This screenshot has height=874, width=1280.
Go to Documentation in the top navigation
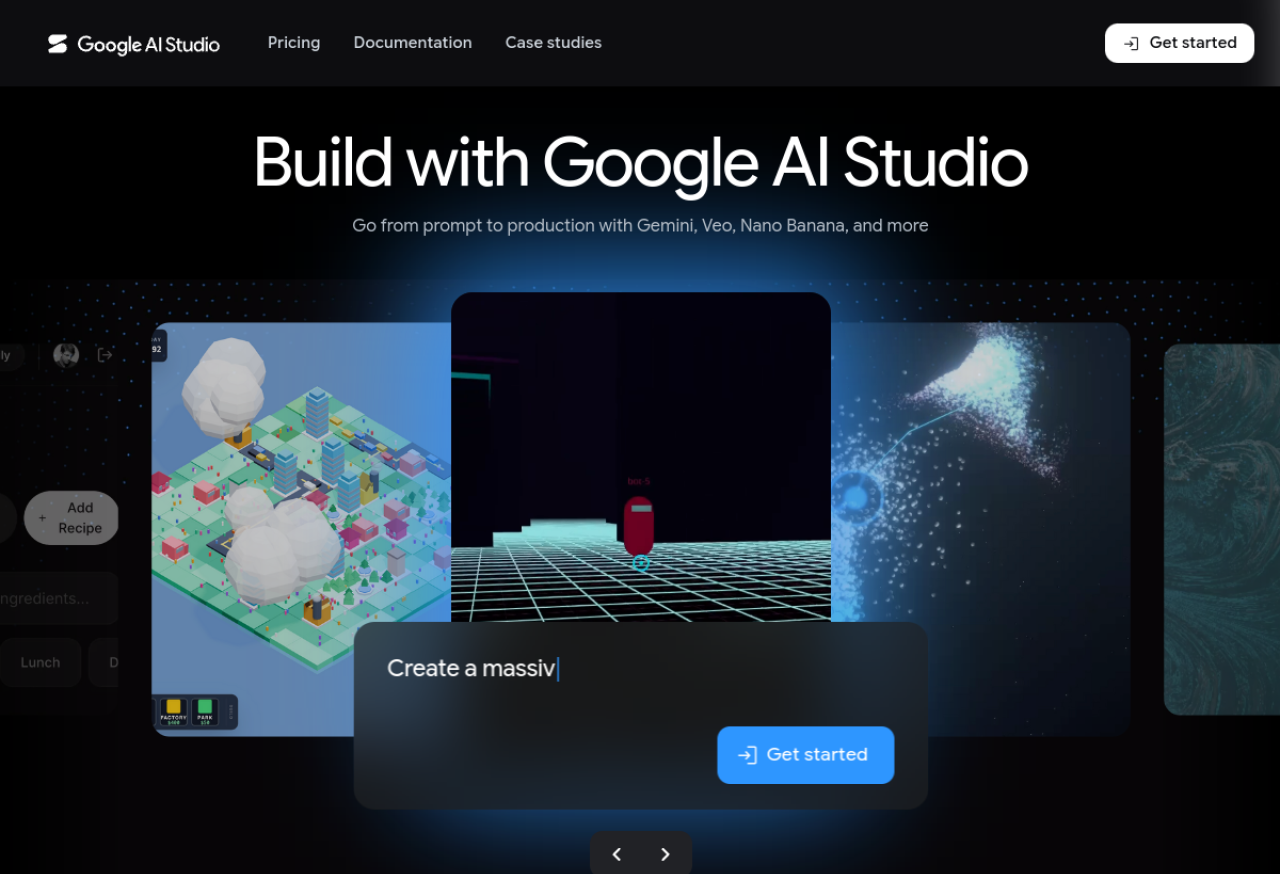413,43
